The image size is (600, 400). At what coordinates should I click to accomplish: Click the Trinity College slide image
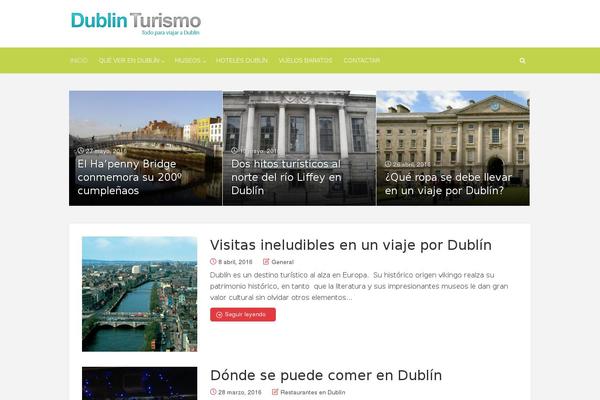(x=453, y=148)
